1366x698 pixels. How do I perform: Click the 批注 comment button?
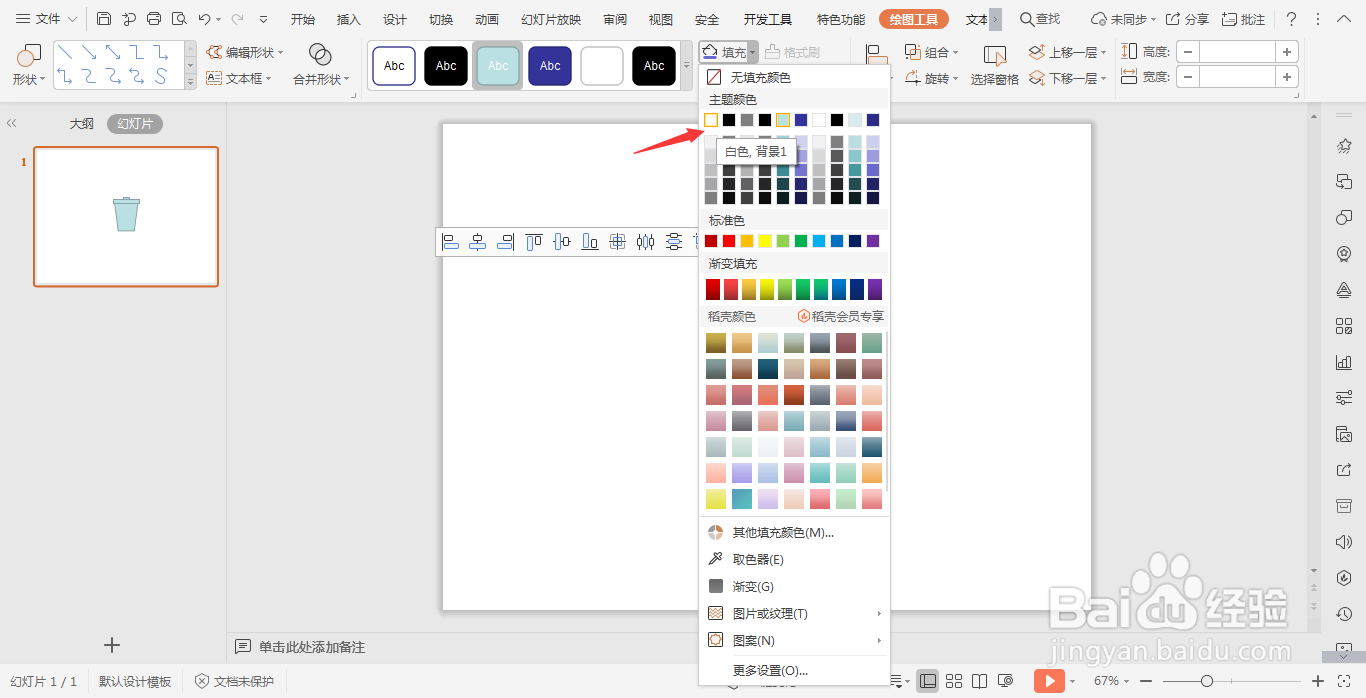tap(1243, 19)
